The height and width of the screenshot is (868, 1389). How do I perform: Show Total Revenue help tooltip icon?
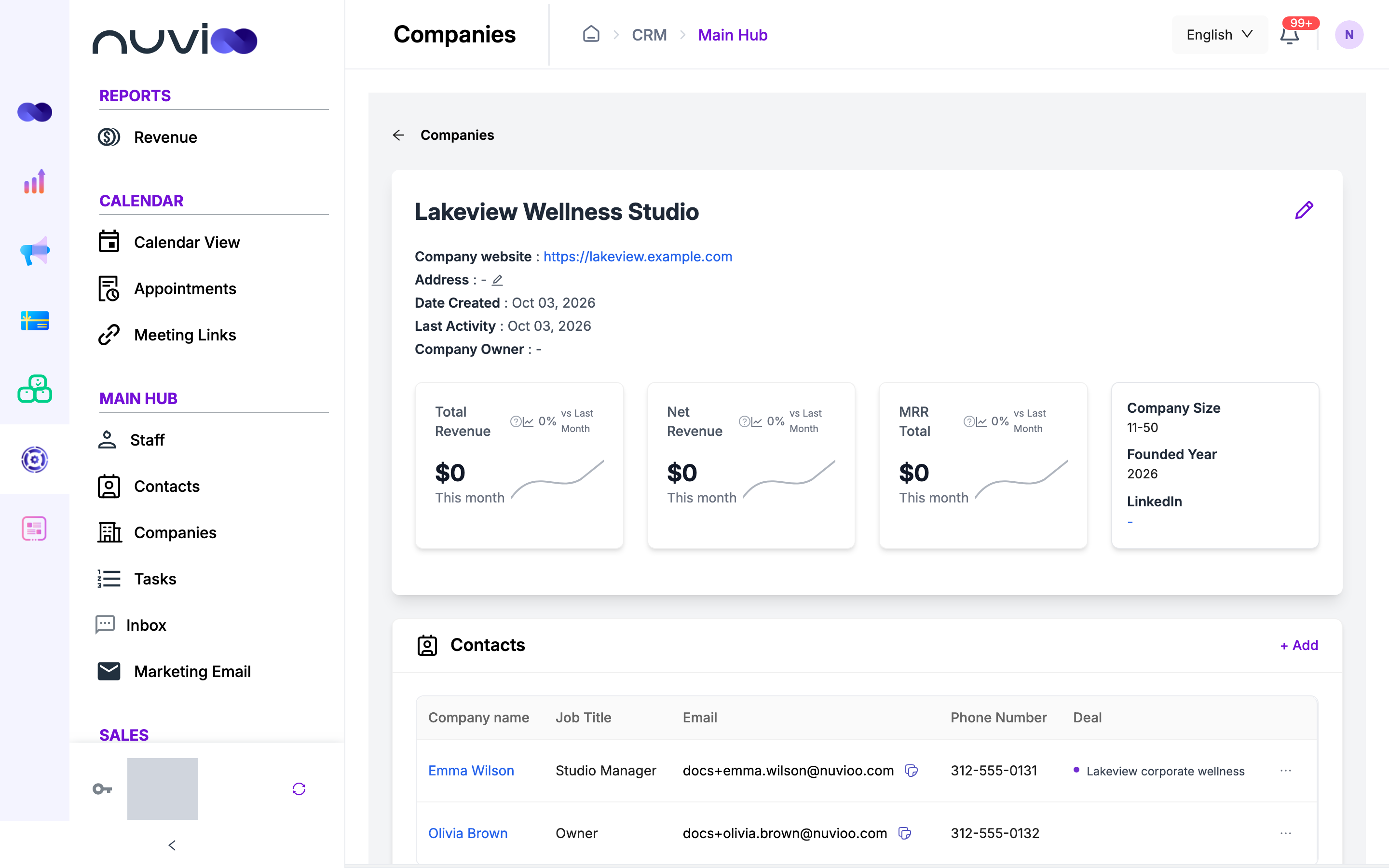[515, 421]
